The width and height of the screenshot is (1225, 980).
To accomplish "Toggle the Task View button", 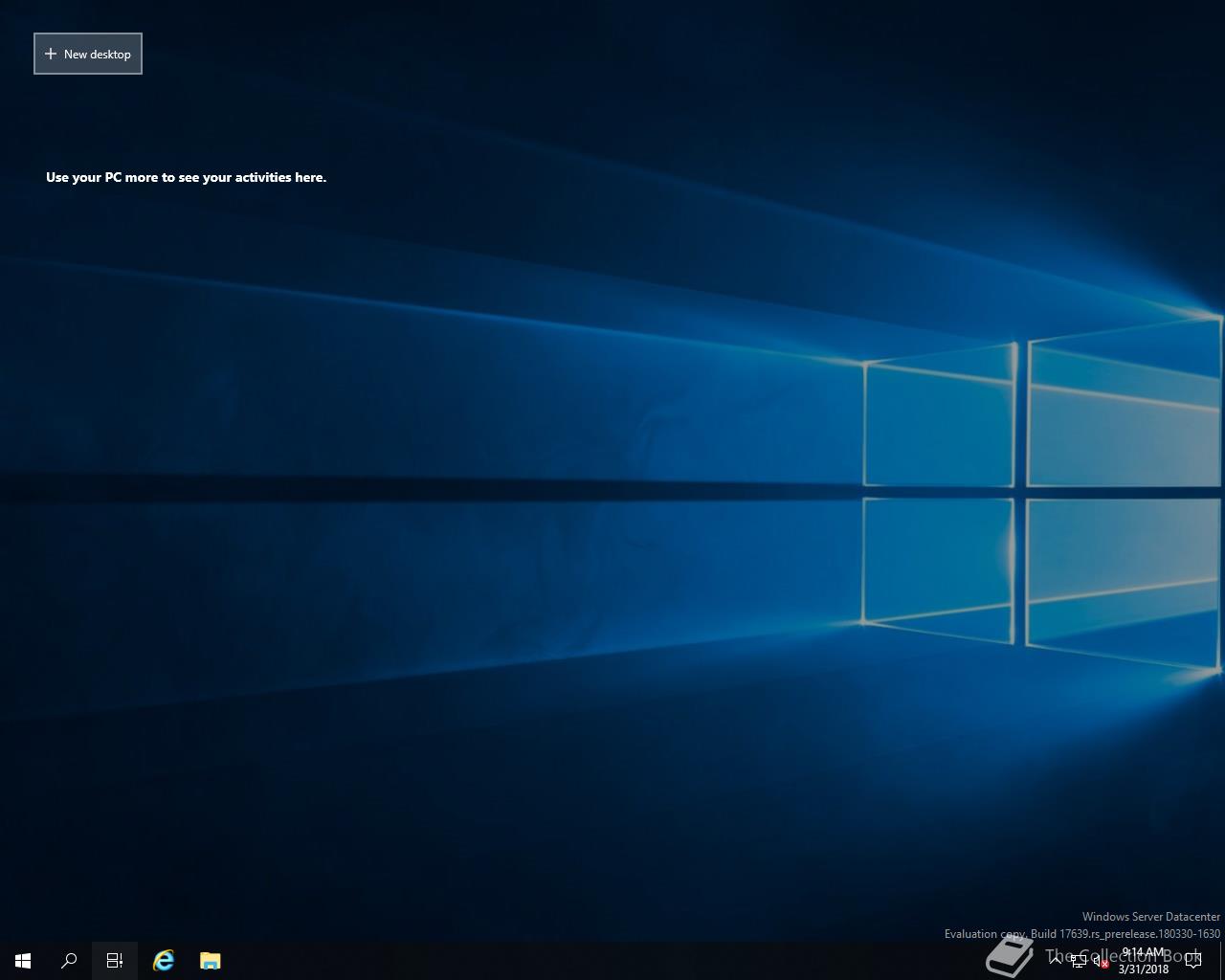I will tap(115, 961).
